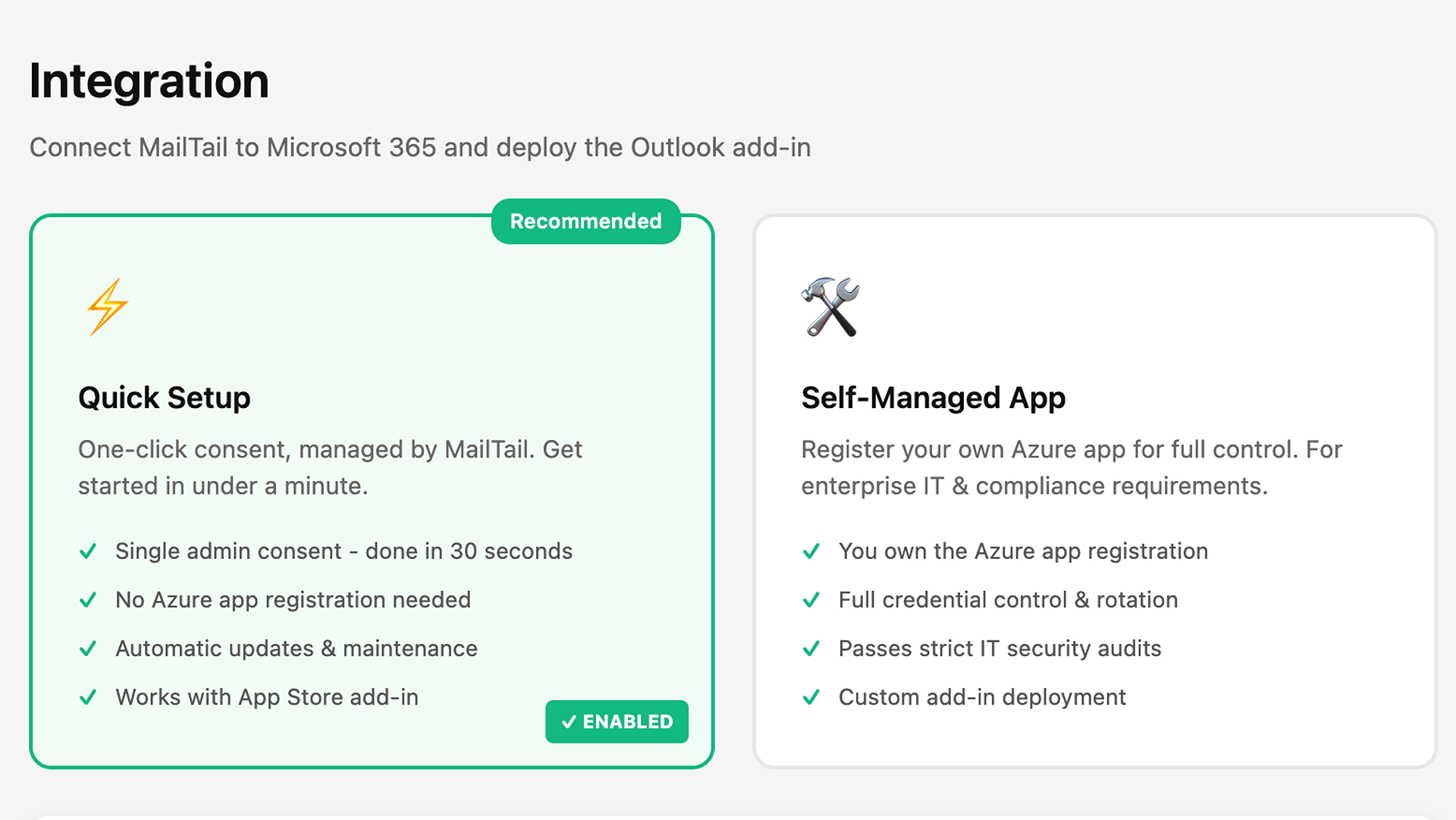Click the checkmark beside 'Passes strict IT security audits'

pyautogui.click(x=812, y=649)
